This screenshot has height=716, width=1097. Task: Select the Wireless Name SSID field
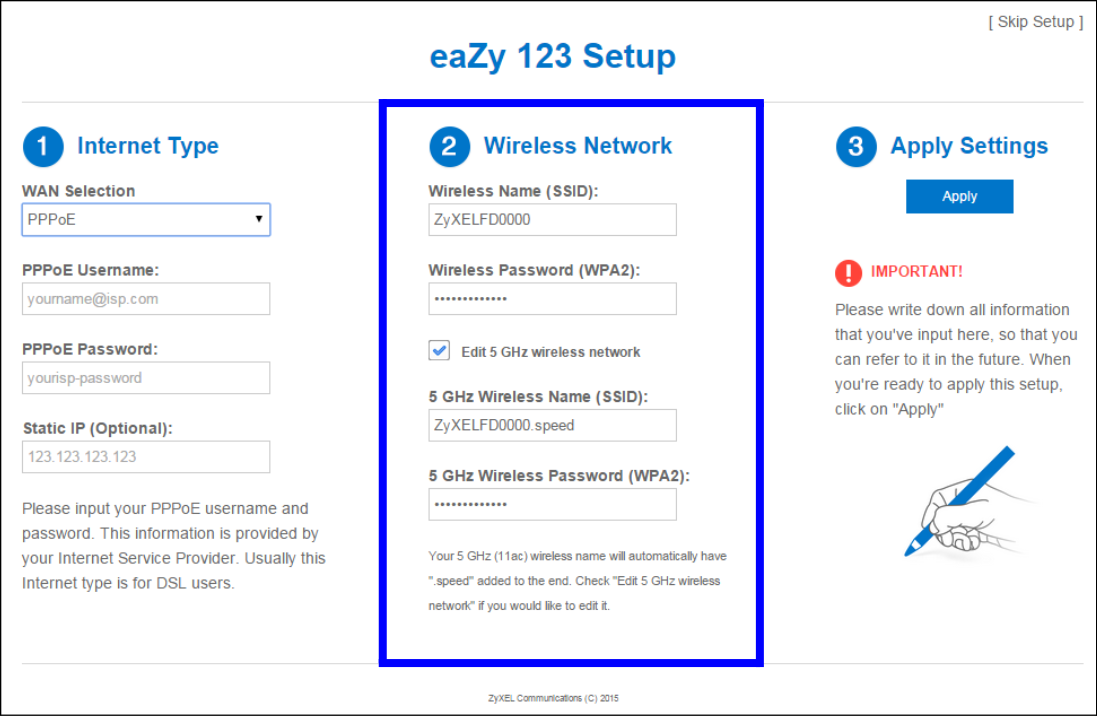pos(551,219)
